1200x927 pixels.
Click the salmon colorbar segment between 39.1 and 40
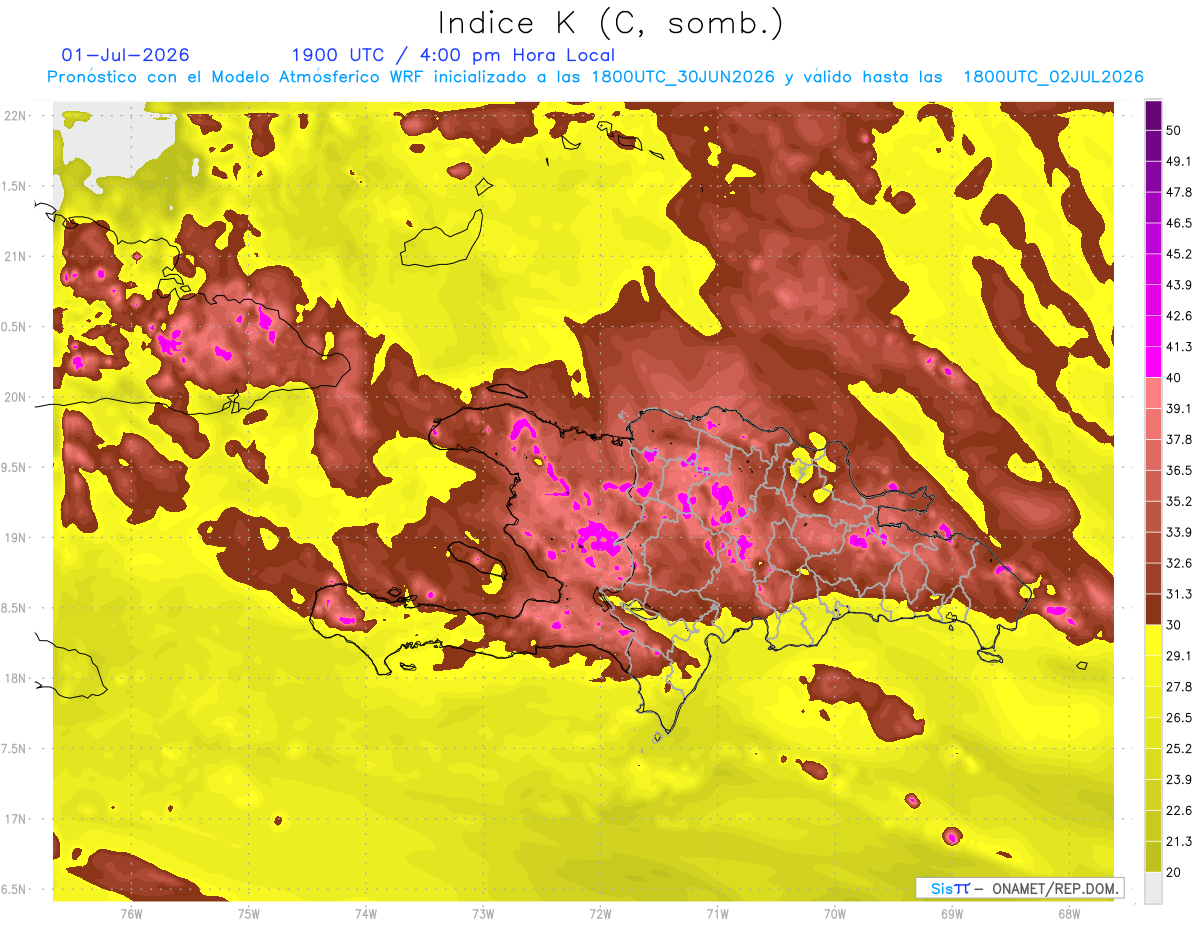tap(1153, 393)
